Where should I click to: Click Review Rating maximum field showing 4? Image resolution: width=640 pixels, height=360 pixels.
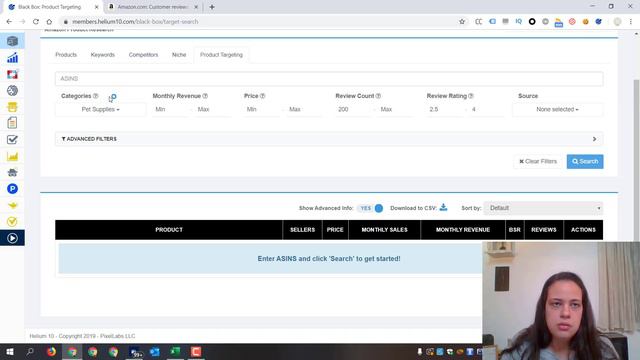(488, 109)
